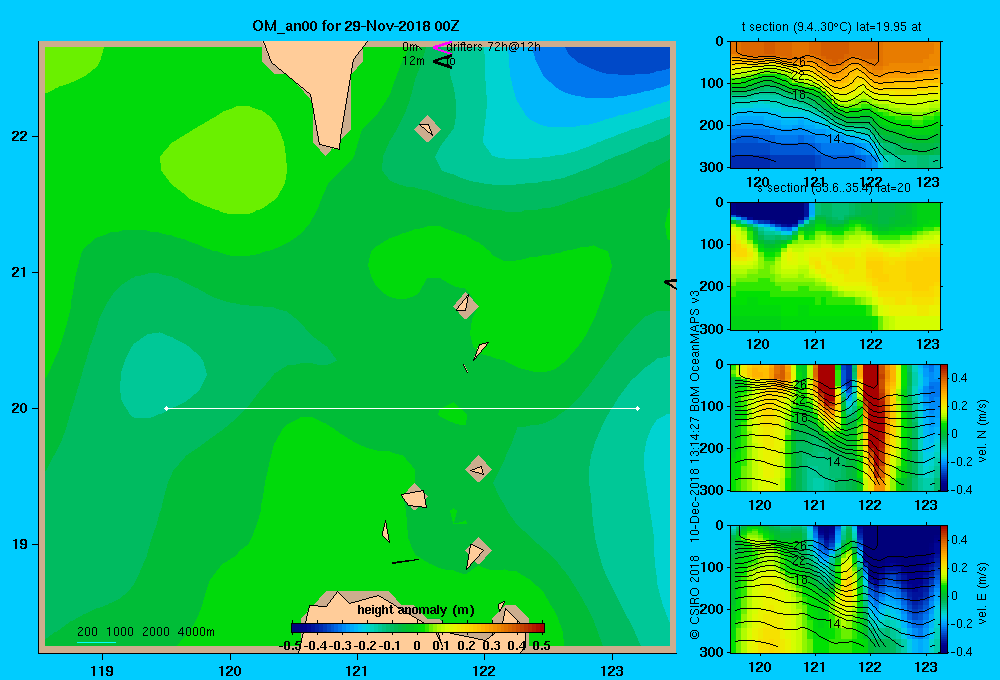This screenshot has height=680, width=1000.
Task: Open the northward velocity section plot
Action: [x=835, y=427]
